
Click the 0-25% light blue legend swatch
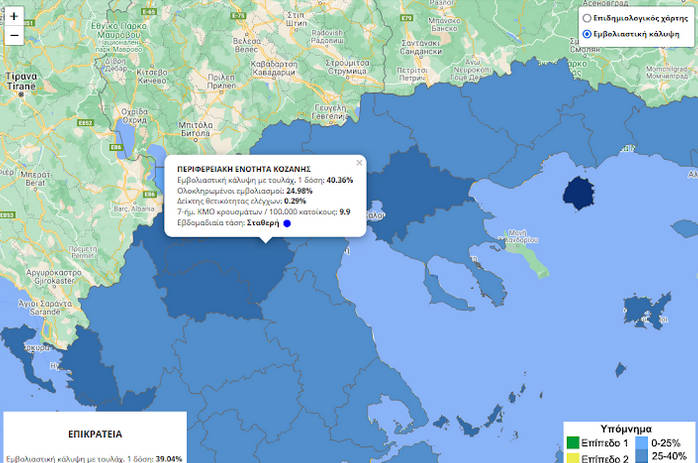pyautogui.click(x=640, y=442)
